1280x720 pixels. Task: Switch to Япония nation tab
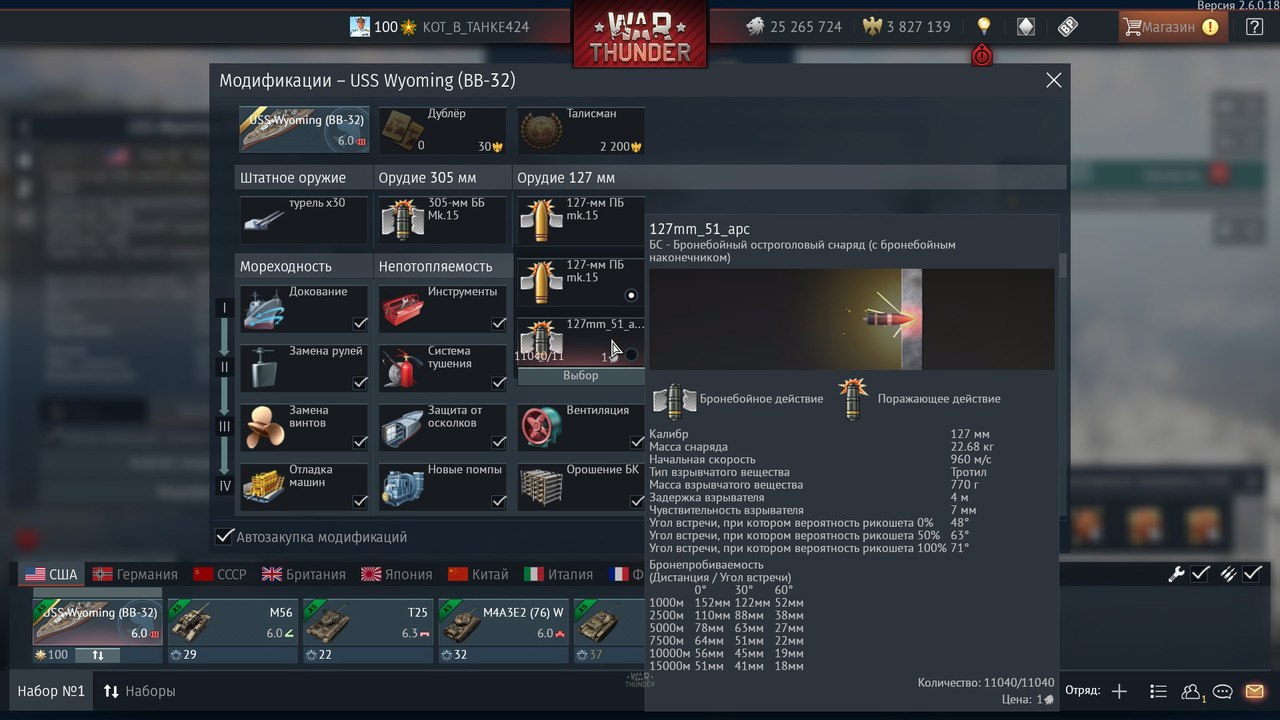coord(397,575)
